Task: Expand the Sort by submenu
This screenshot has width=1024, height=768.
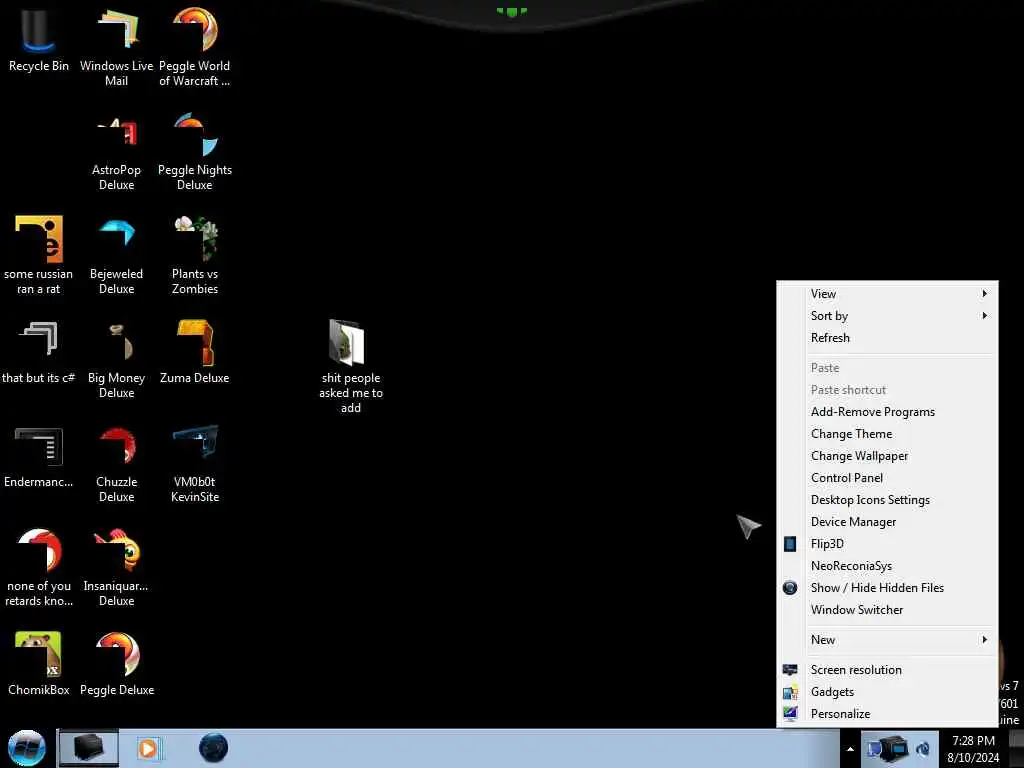Action: (x=888, y=316)
